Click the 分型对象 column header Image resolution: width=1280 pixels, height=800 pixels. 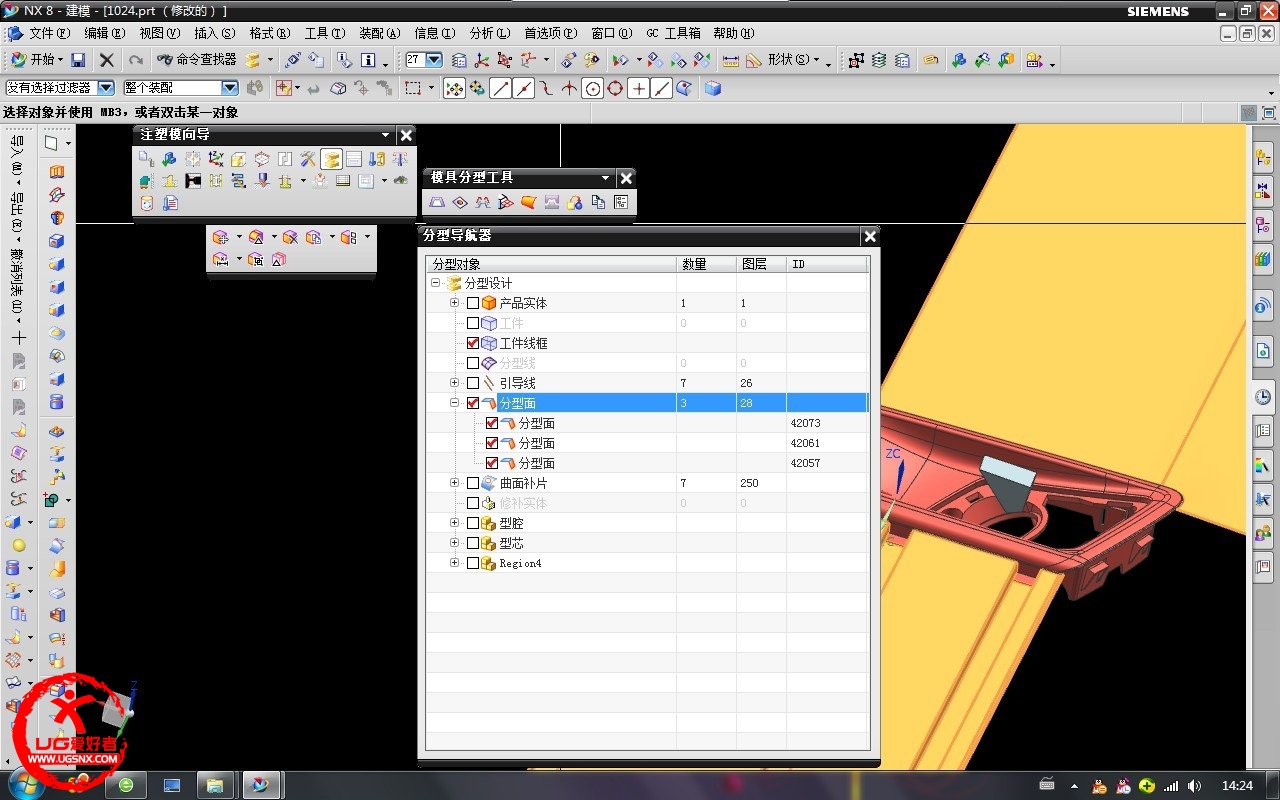coord(552,264)
